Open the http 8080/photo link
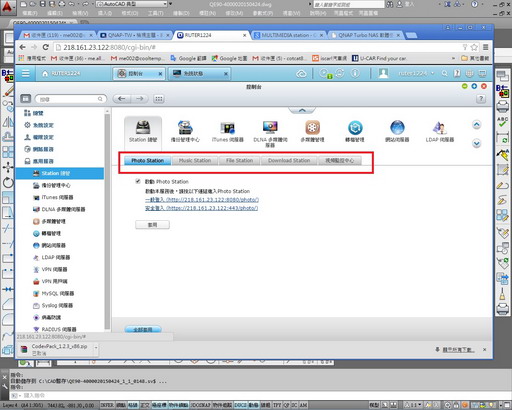The width and height of the screenshot is (512, 410). click(x=202, y=200)
